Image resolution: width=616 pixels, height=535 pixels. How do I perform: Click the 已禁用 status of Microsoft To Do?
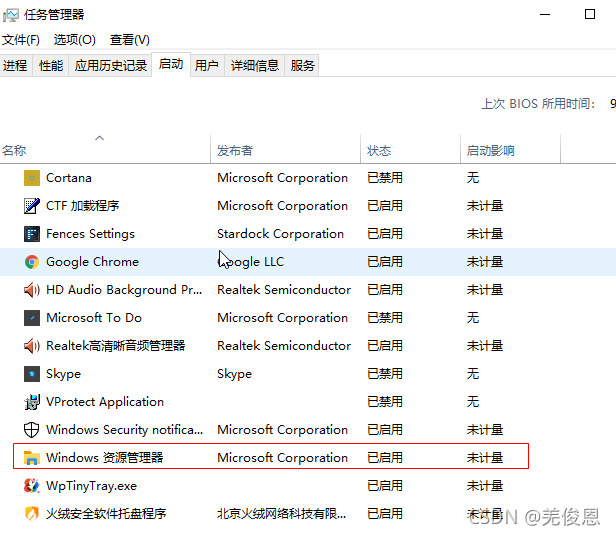385,318
